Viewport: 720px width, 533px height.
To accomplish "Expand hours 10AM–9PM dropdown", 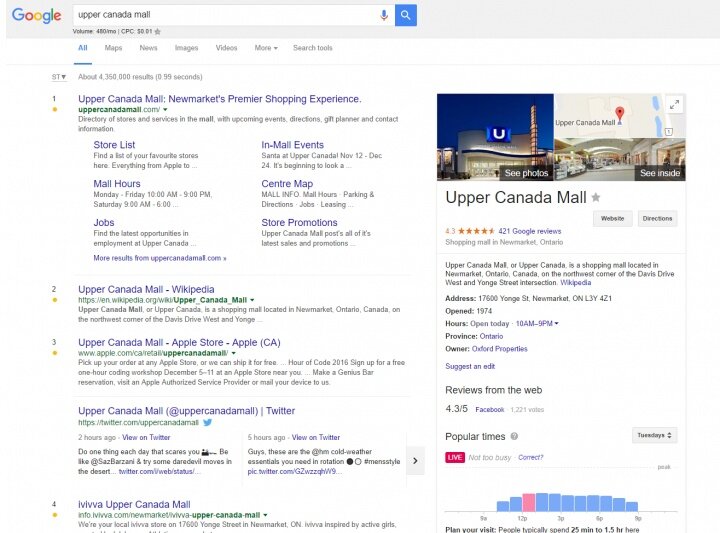I will [x=537, y=324].
